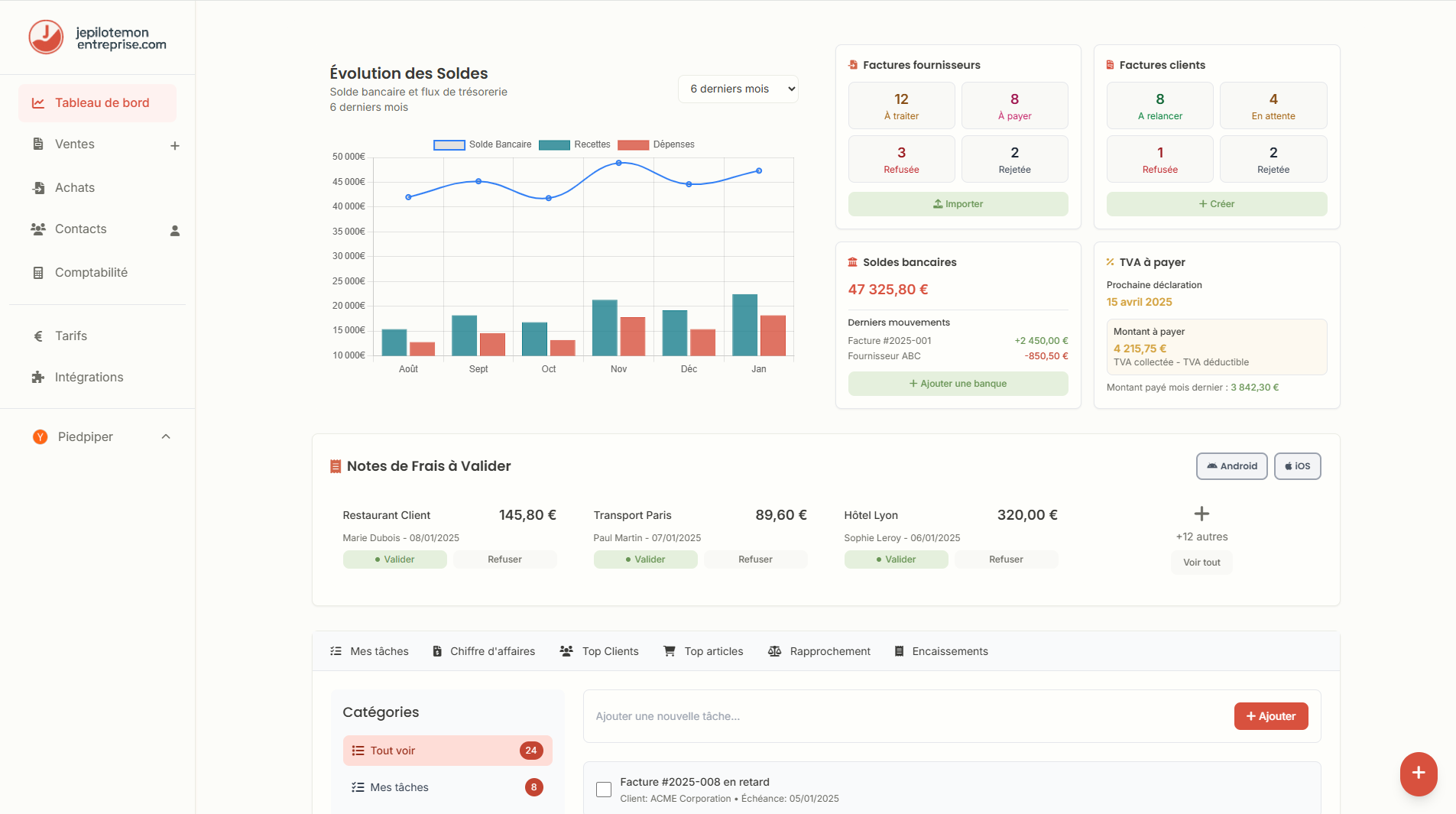The width and height of the screenshot is (1456, 814).
Task: Check the Facture #2025-008 task checkbox
Action: click(604, 790)
